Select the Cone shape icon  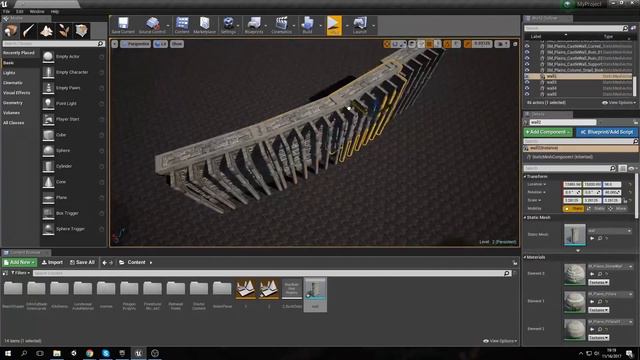[48, 182]
